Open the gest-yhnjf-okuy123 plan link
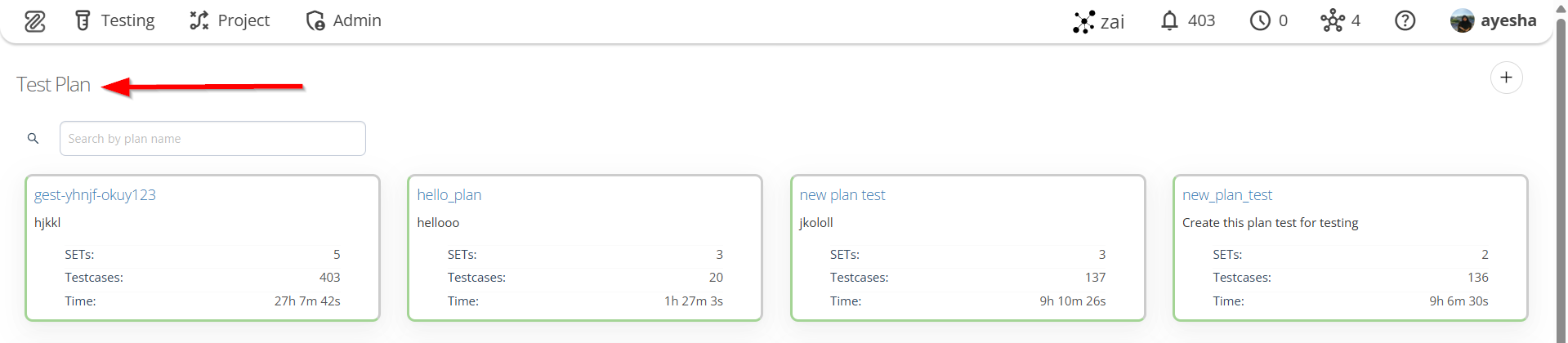Image resolution: width=1568 pixels, height=343 pixels. [95, 195]
